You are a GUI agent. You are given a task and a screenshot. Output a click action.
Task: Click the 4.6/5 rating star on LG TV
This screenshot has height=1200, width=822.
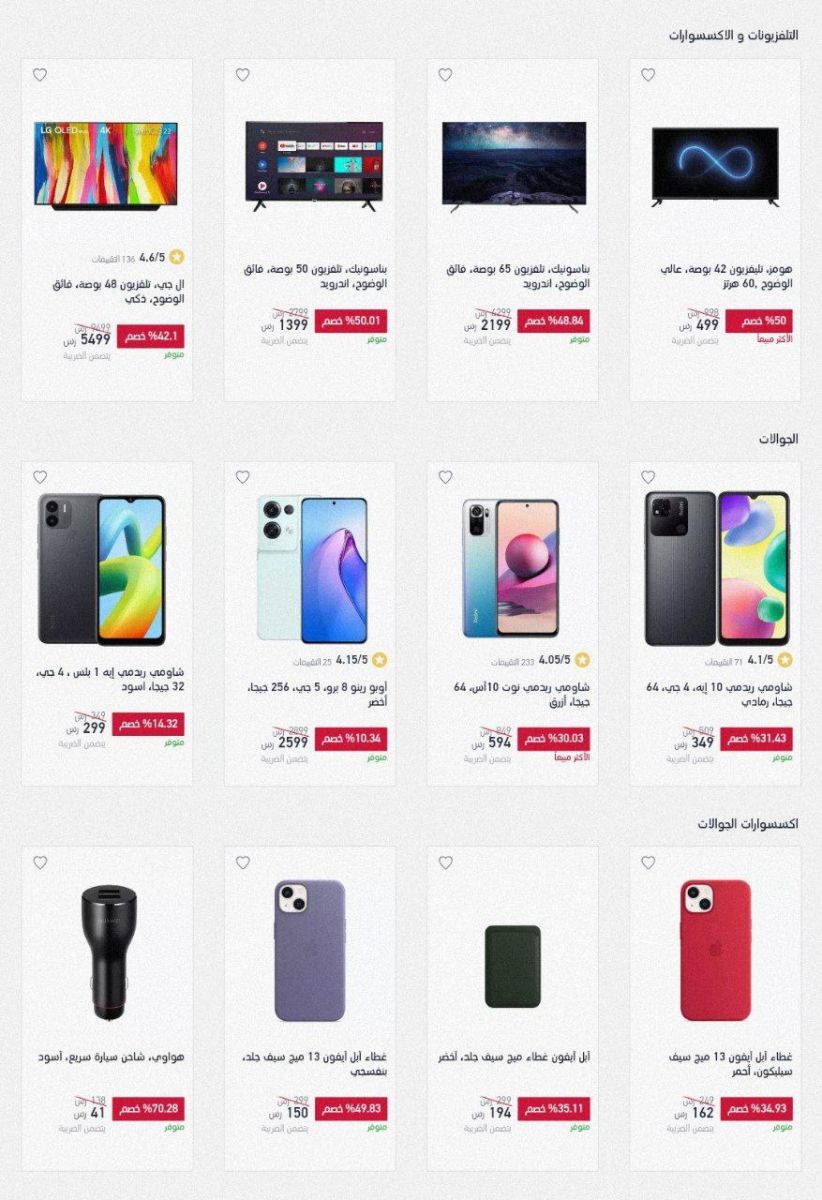[x=177, y=257]
